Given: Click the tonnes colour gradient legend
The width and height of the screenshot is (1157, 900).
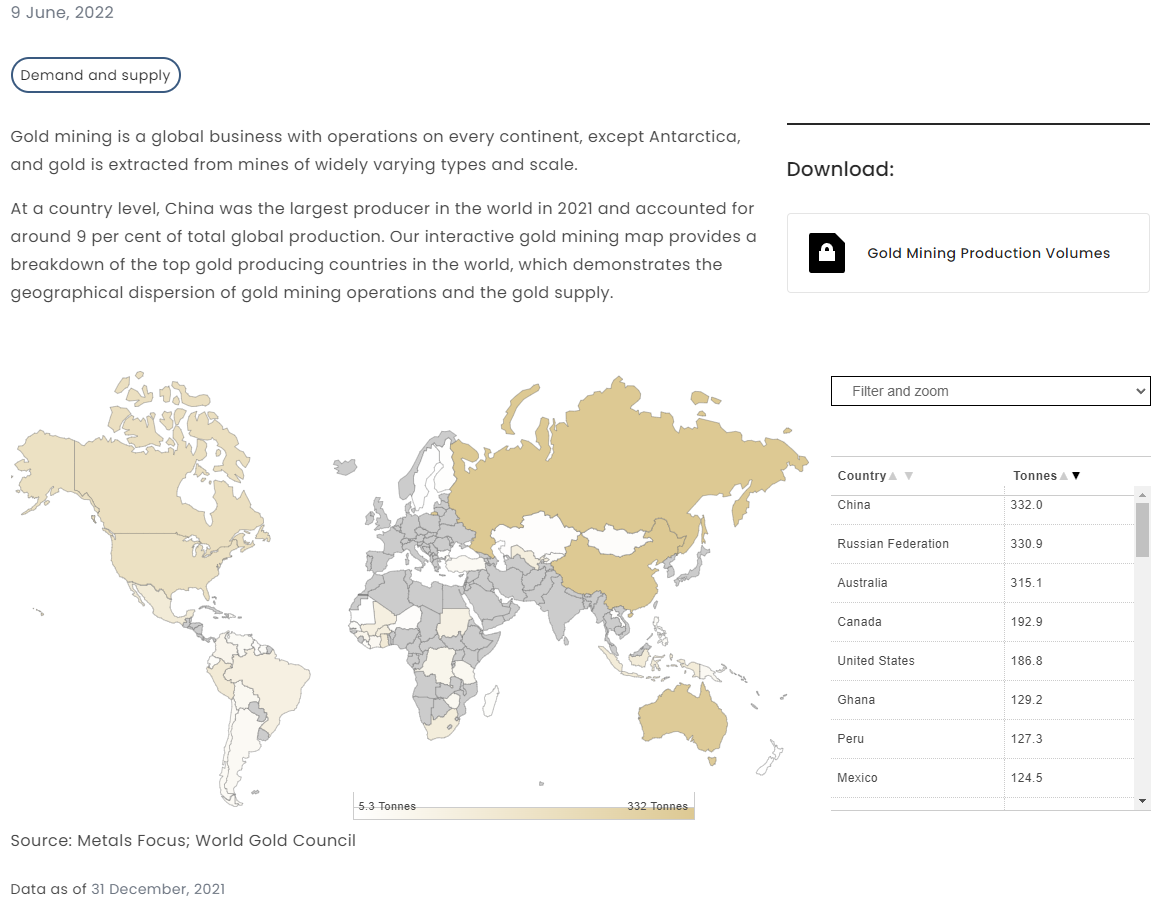Looking at the screenshot, I should pos(524,813).
